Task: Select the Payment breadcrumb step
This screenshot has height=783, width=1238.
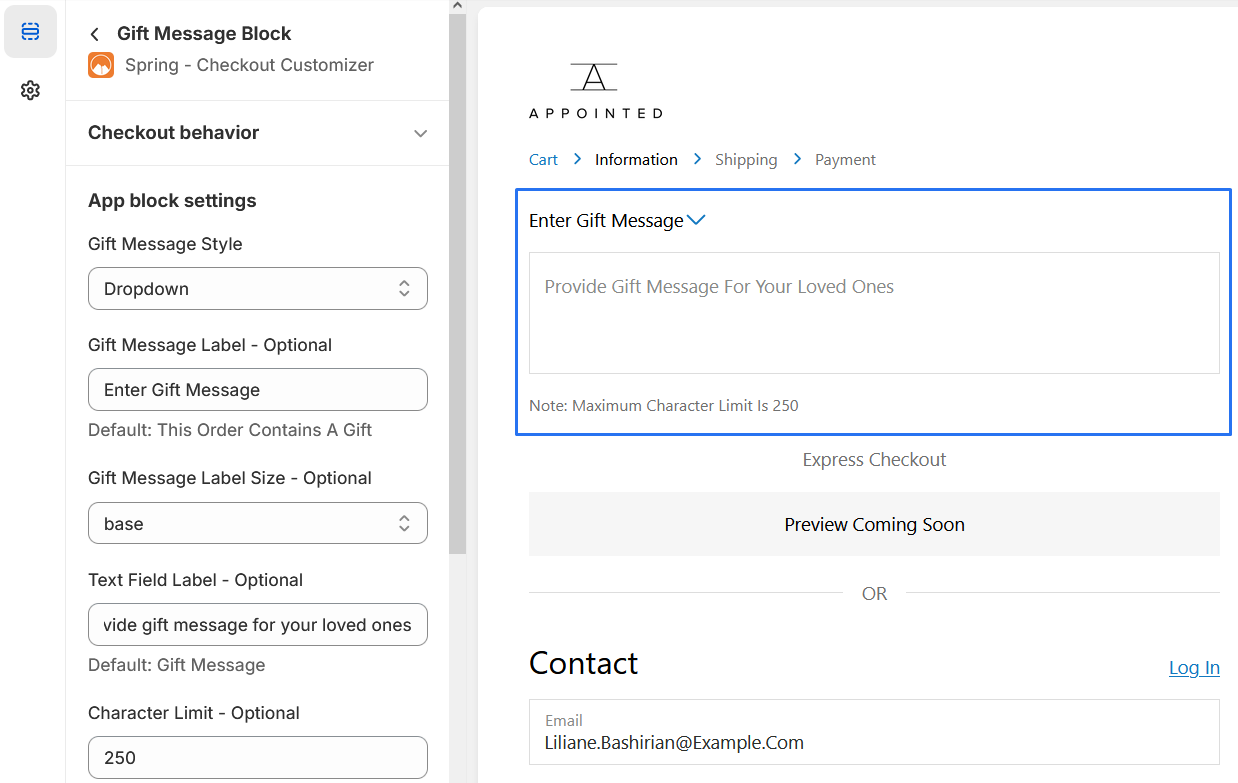Action: (x=845, y=160)
